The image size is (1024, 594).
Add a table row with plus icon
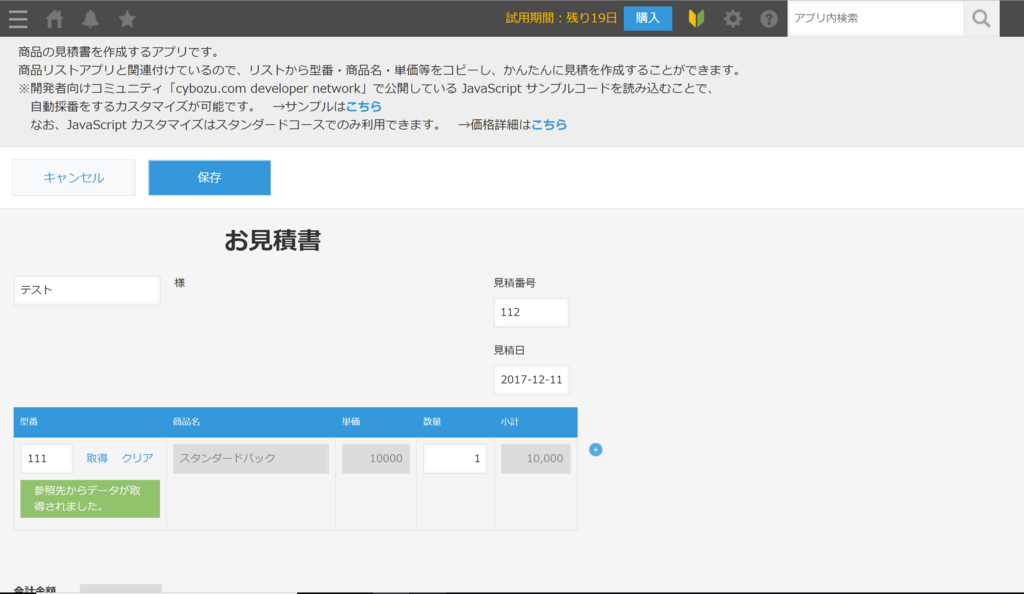(596, 450)
